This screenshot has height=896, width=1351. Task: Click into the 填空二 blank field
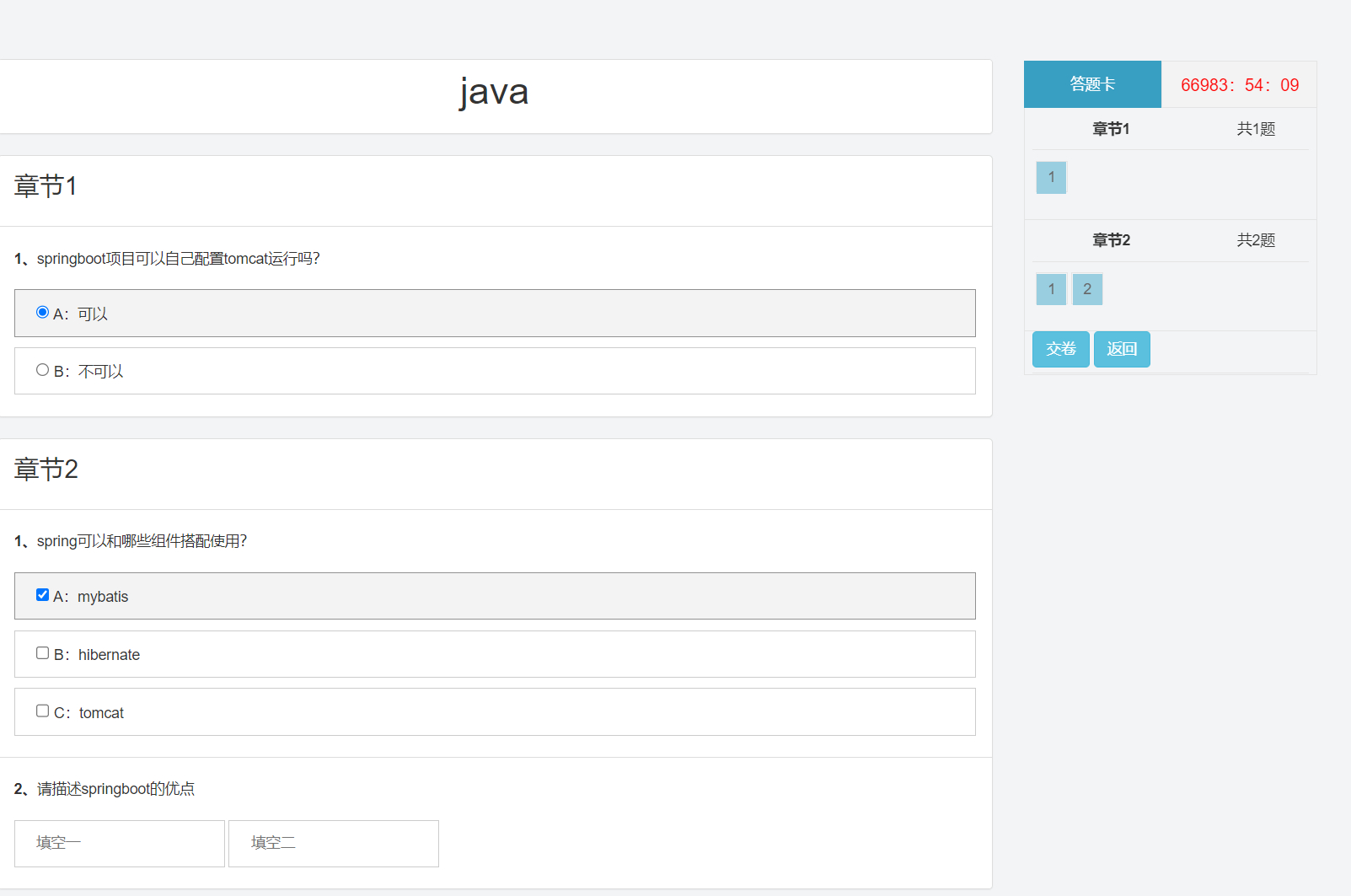(x=334, y=843)
